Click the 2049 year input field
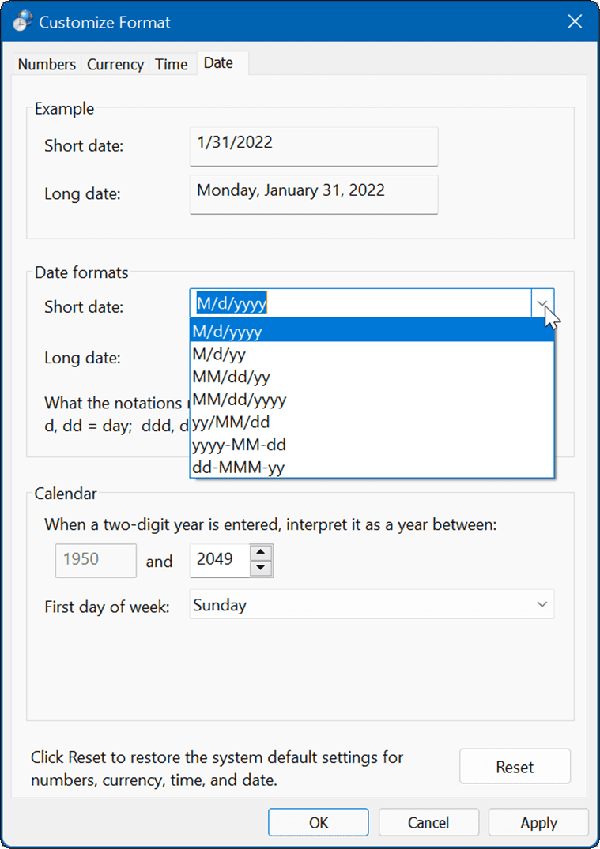The image size is (600, 849). click(x=218, y=560)
